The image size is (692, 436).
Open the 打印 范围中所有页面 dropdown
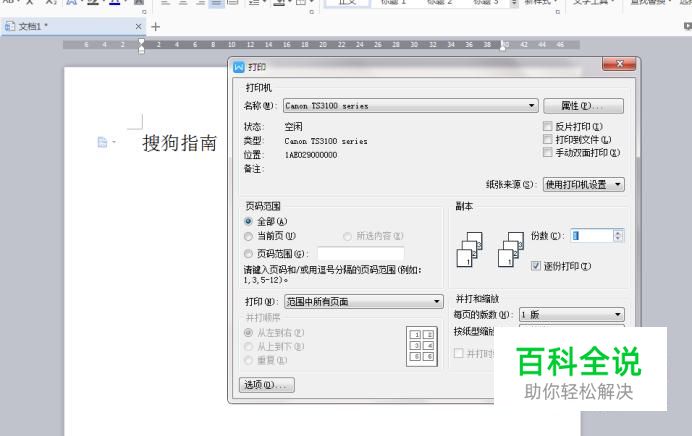coord(364,301)
